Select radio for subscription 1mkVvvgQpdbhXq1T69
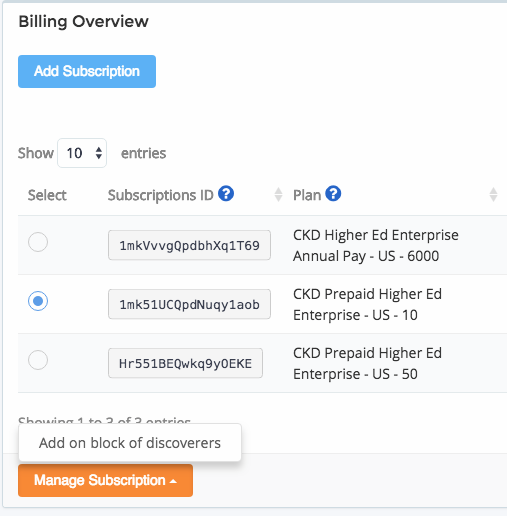This screenshot has height=516, width=507. pyautogui.click(x=38, y=242)
